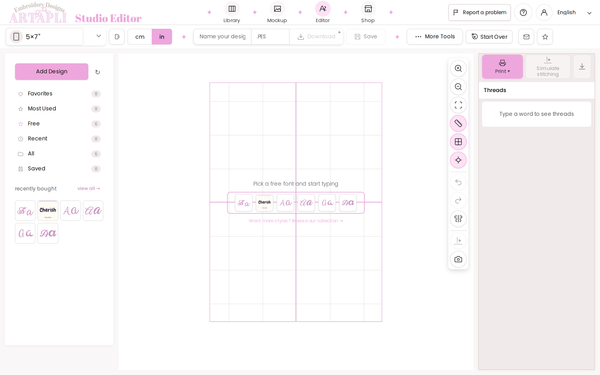Open the user account icon
600x375 pixels.
544,13
